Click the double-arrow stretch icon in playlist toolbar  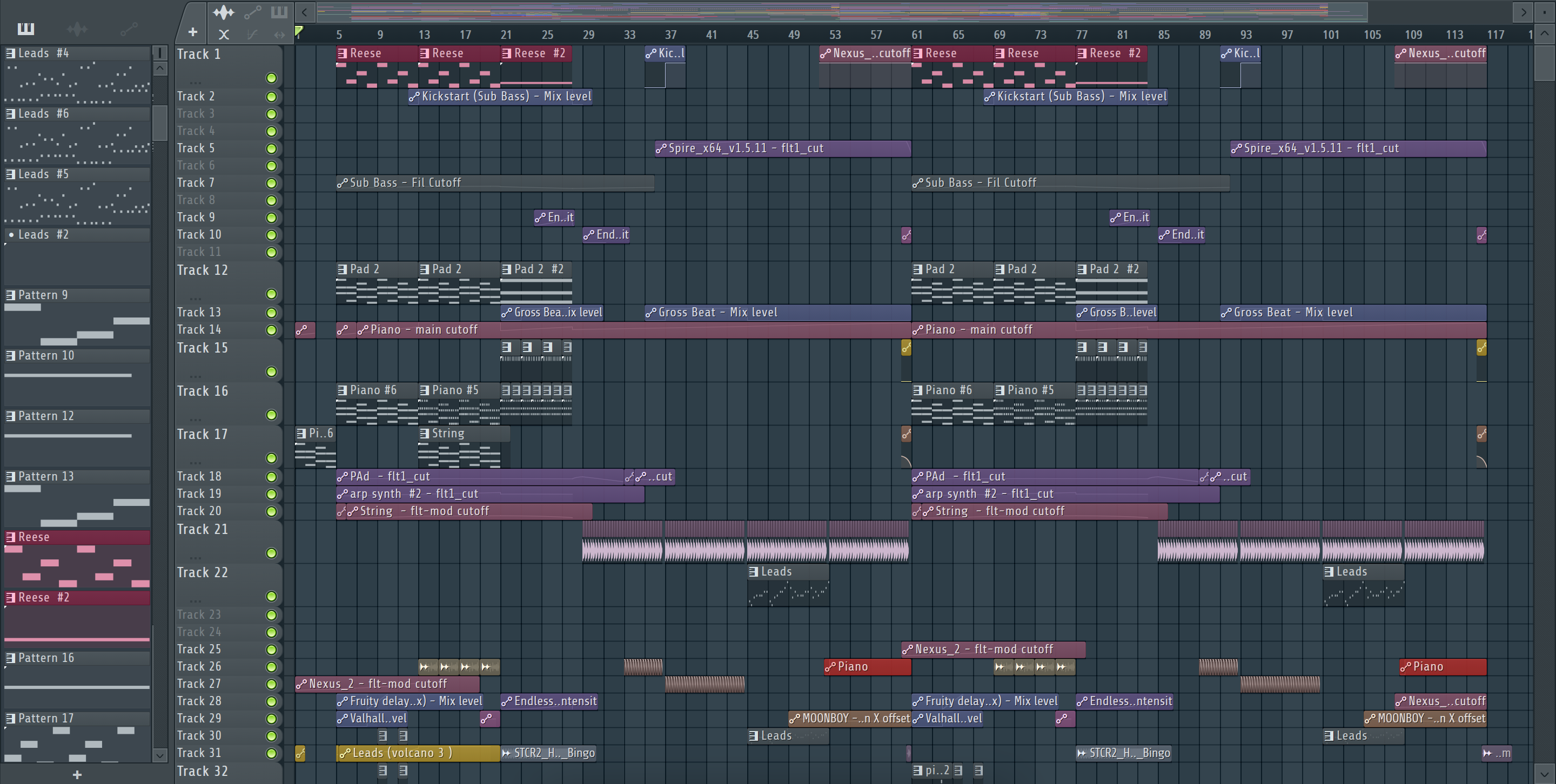[279, 35]
